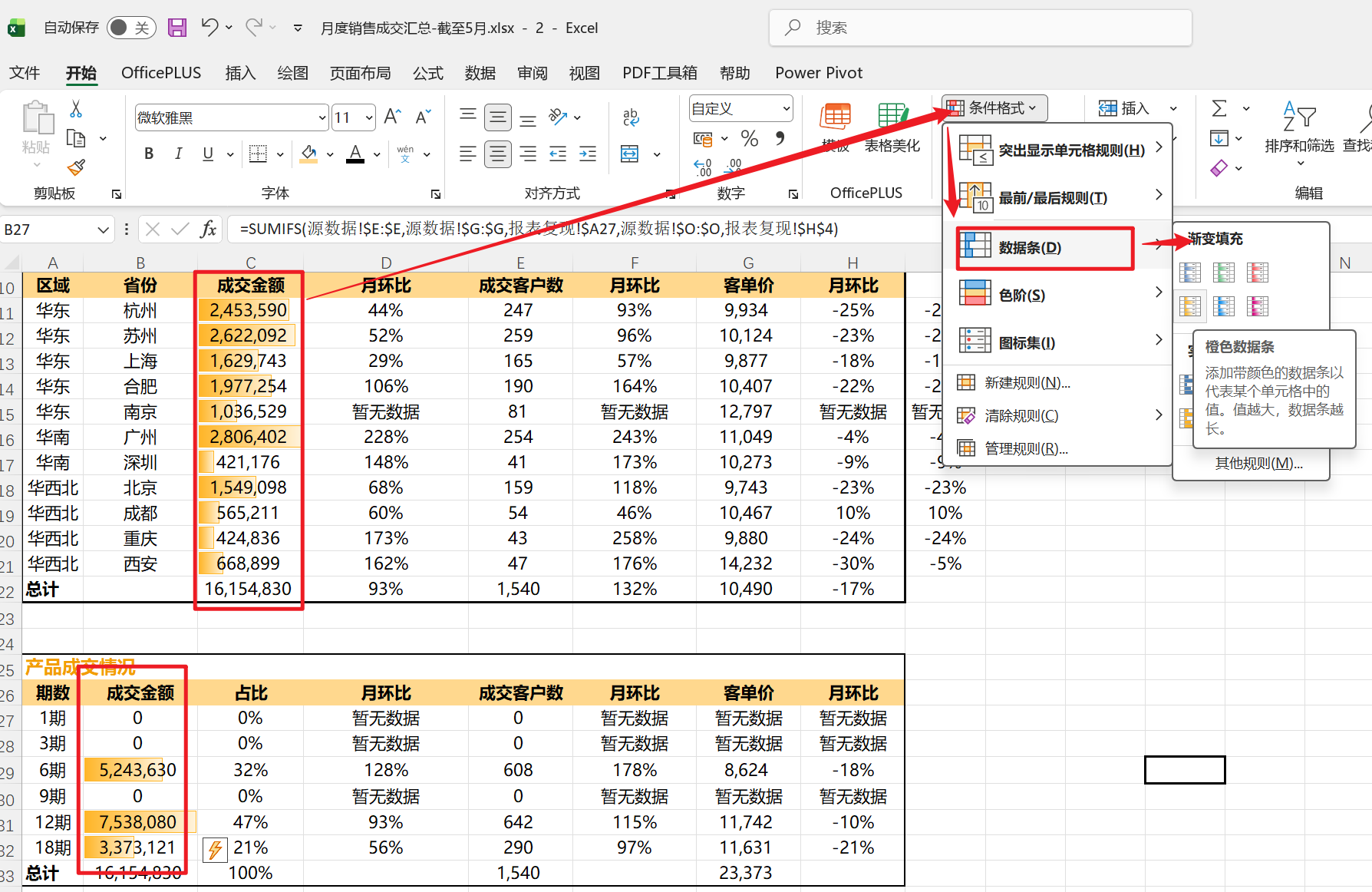Open the Name Box dropdown showing B27
The width and height of the screenshot is (1372, 892).
pyautogui.click(x=104, y=229)
